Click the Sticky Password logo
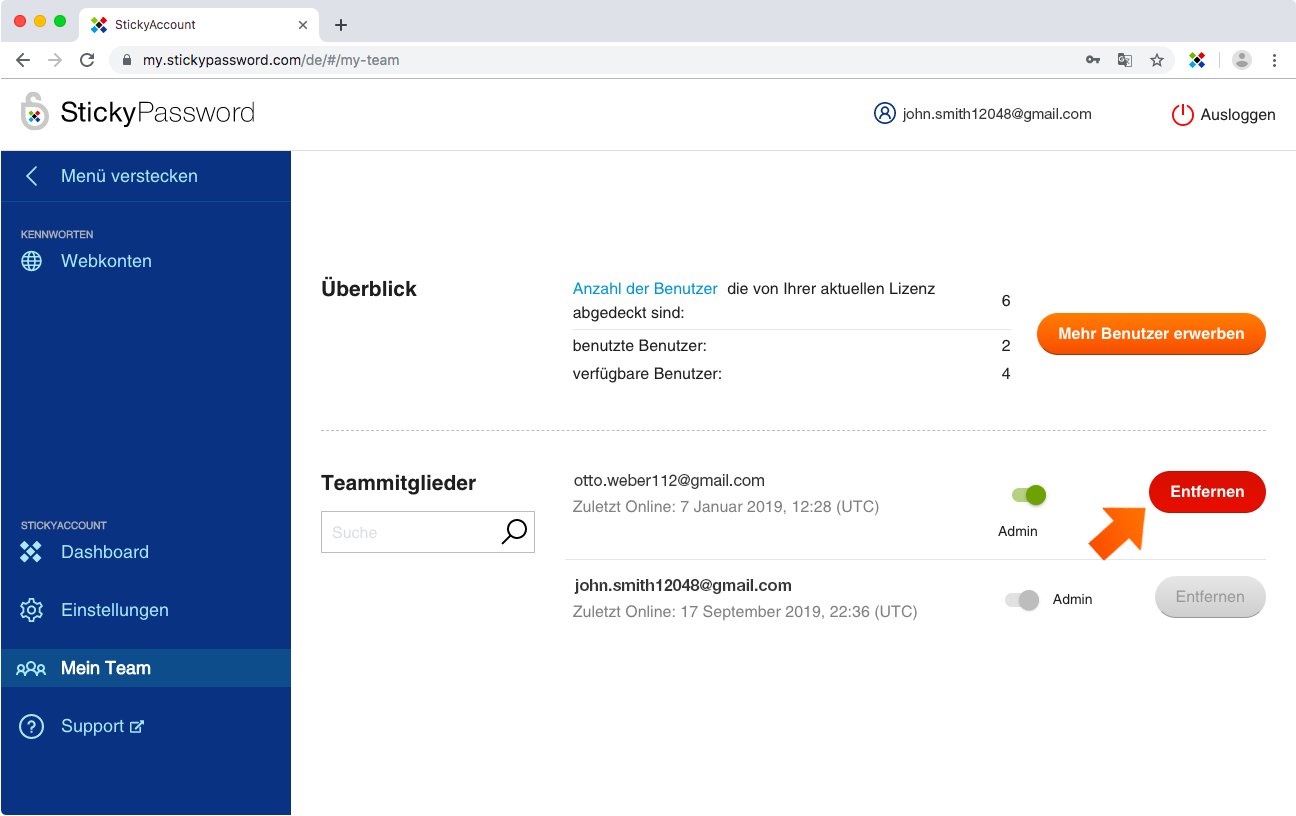The image size is (1296, 816). point(138,112)
